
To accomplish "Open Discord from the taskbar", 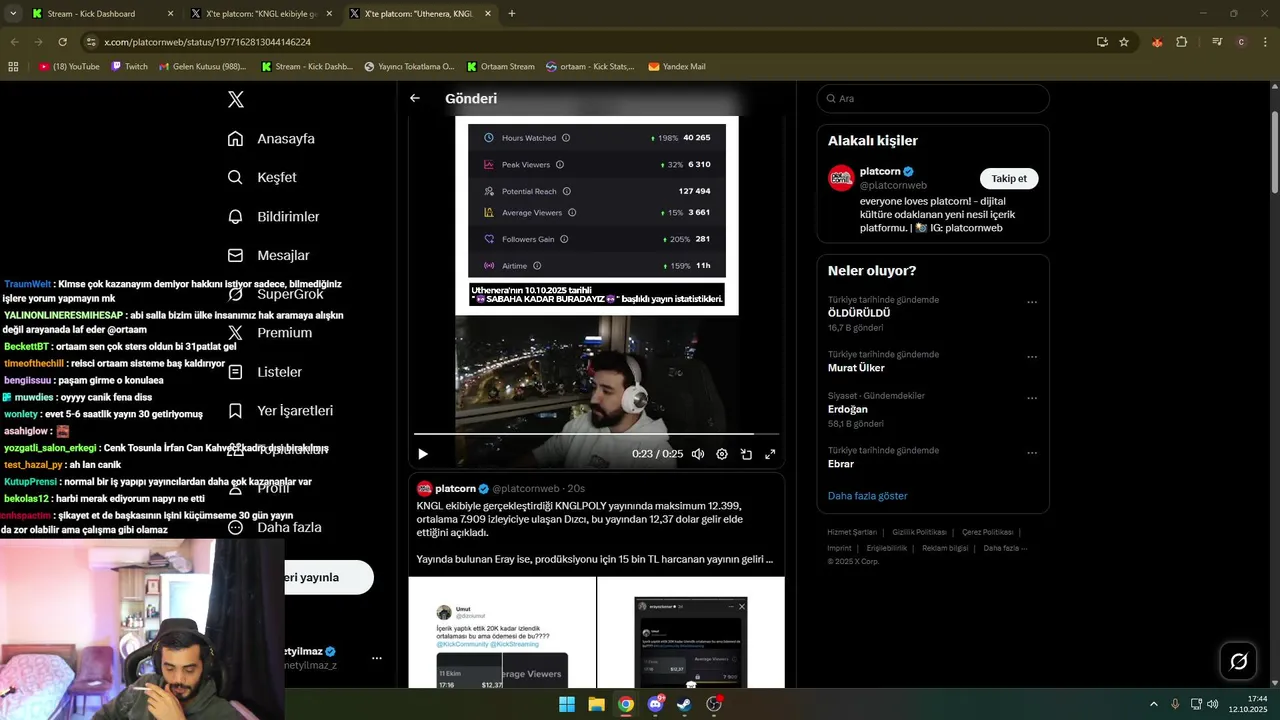I will click(x=656, y=704).
